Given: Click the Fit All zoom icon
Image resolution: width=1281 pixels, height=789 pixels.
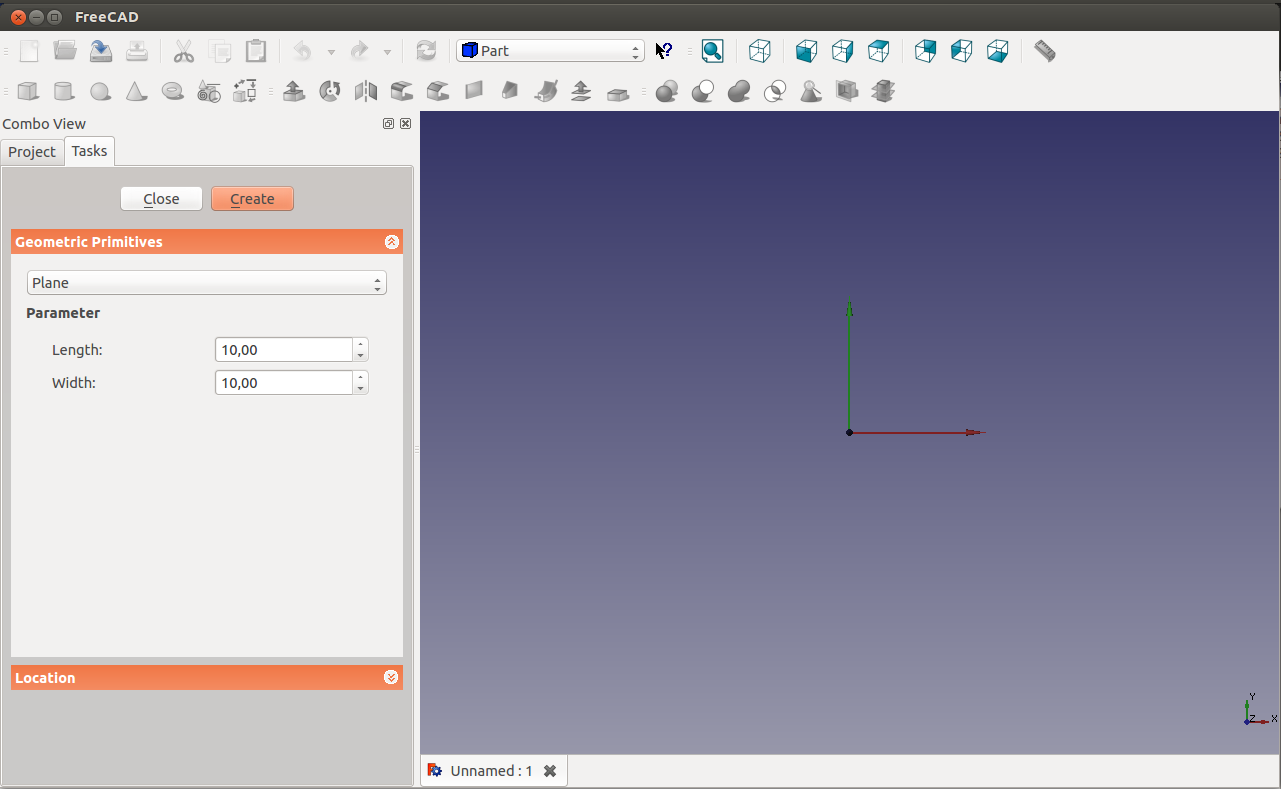Looking at the screenshot, I should pyautogui.click(x=712, y=51).
